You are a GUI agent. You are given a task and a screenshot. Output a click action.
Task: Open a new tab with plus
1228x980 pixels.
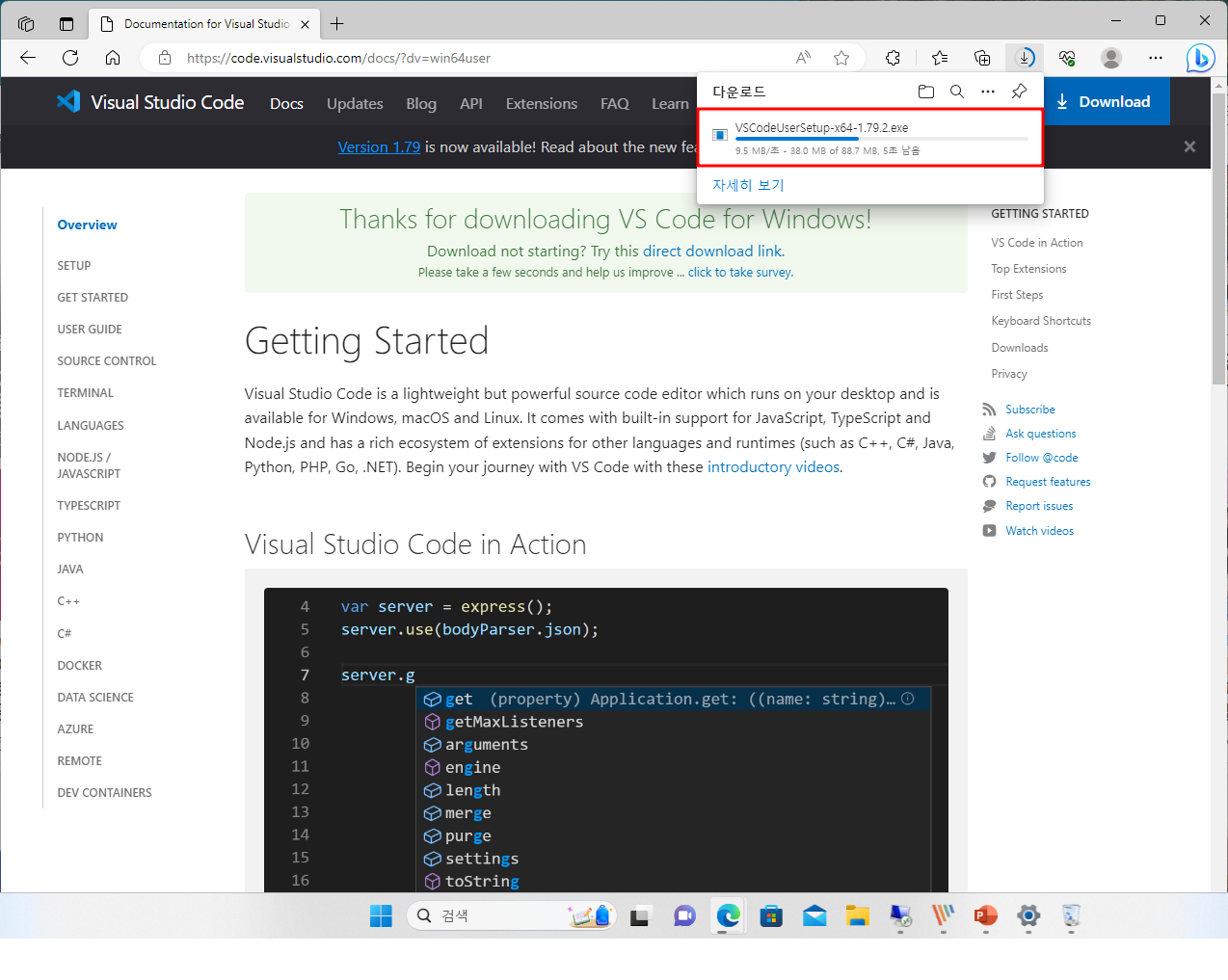click(336, 23)
